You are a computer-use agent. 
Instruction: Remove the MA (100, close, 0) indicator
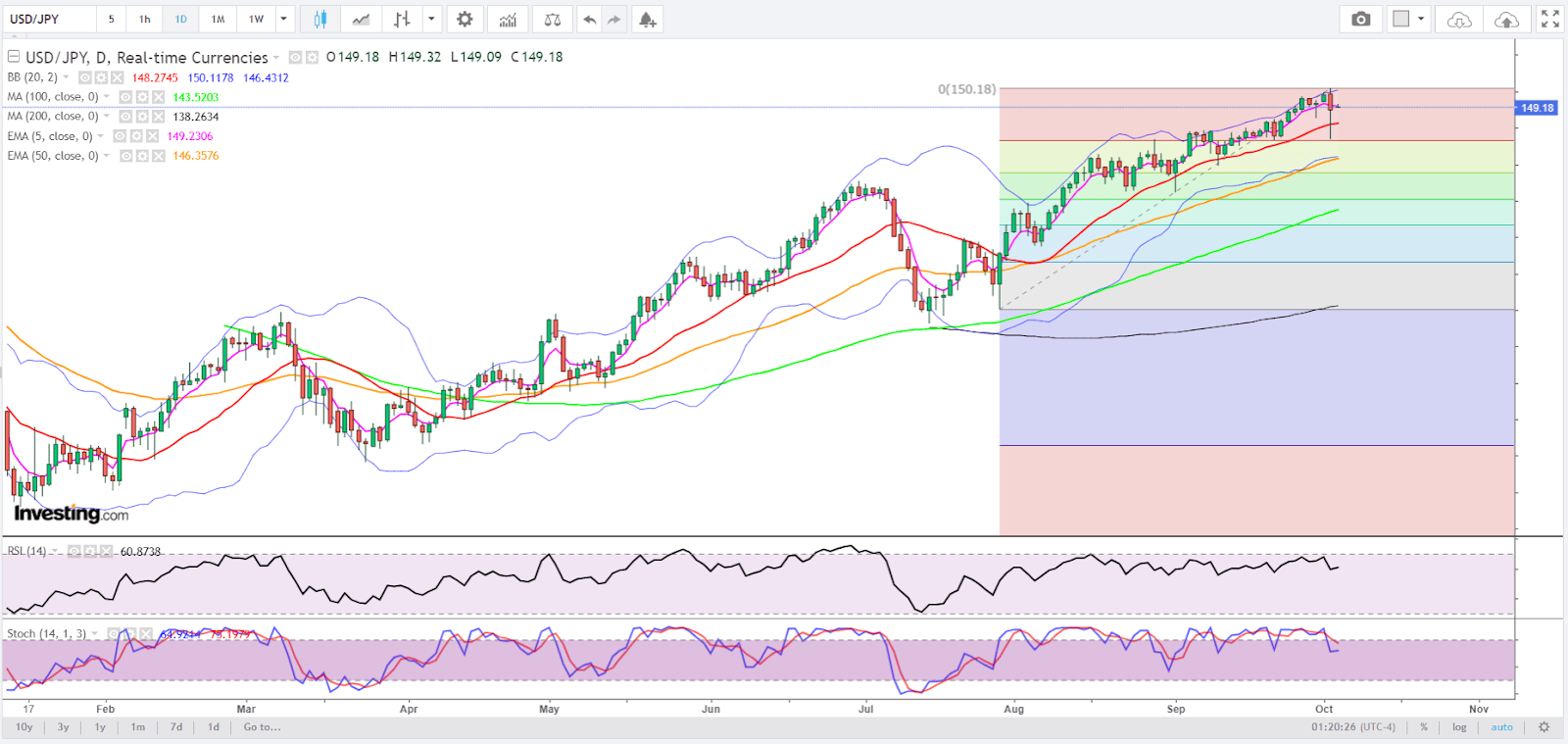[158, 97]
